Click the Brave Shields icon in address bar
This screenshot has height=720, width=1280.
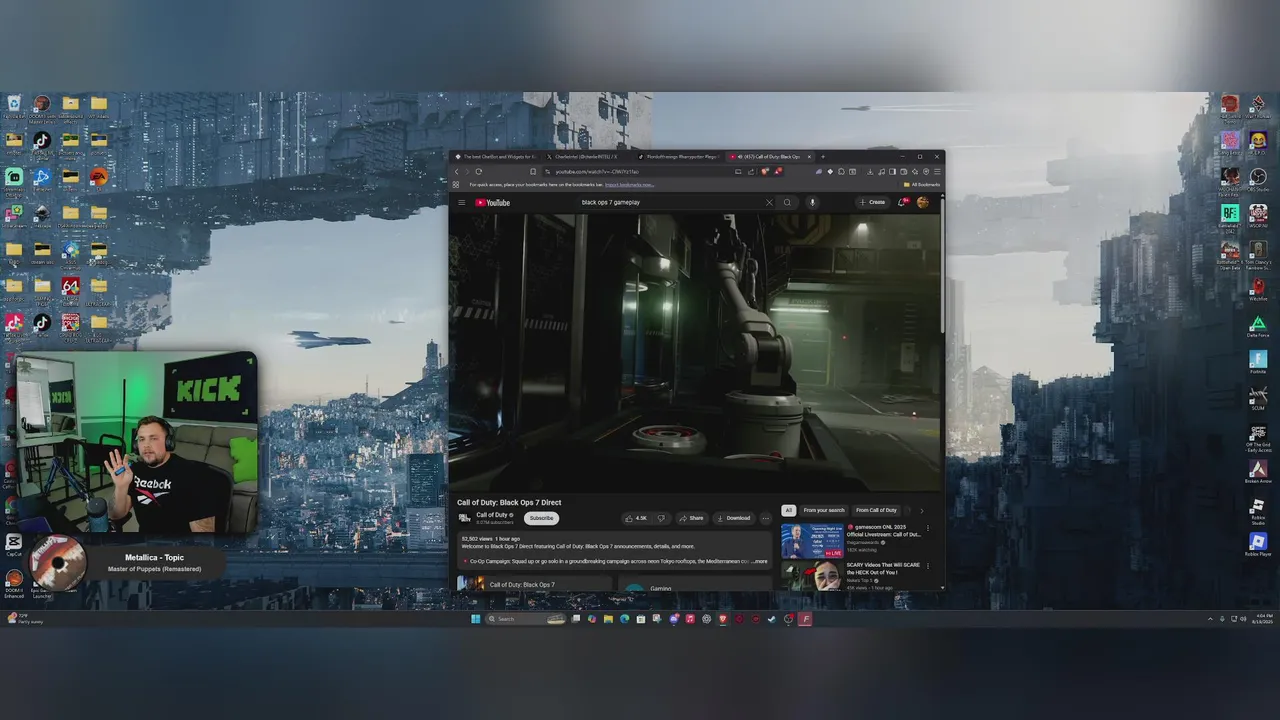(764, 171)
